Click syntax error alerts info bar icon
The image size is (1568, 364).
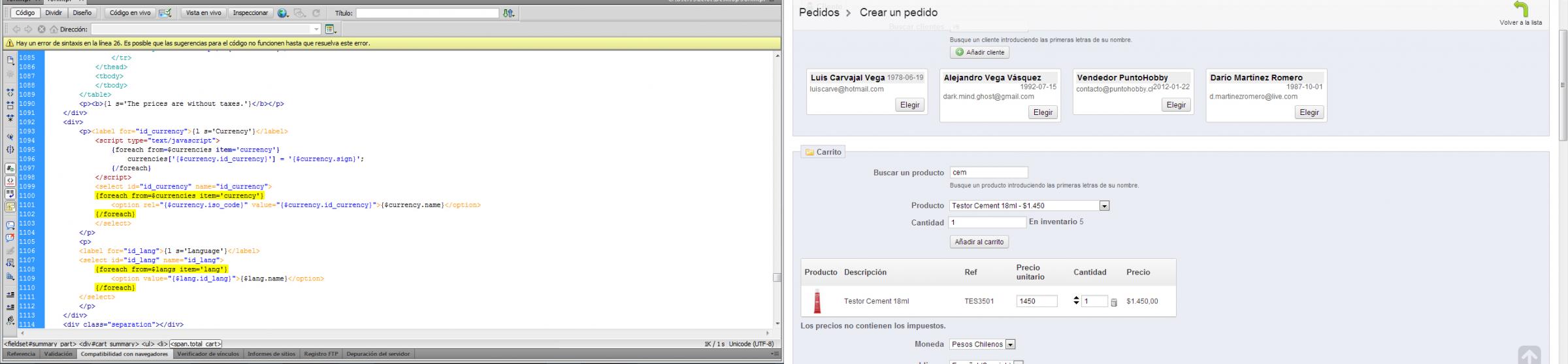tap(10, 207)
